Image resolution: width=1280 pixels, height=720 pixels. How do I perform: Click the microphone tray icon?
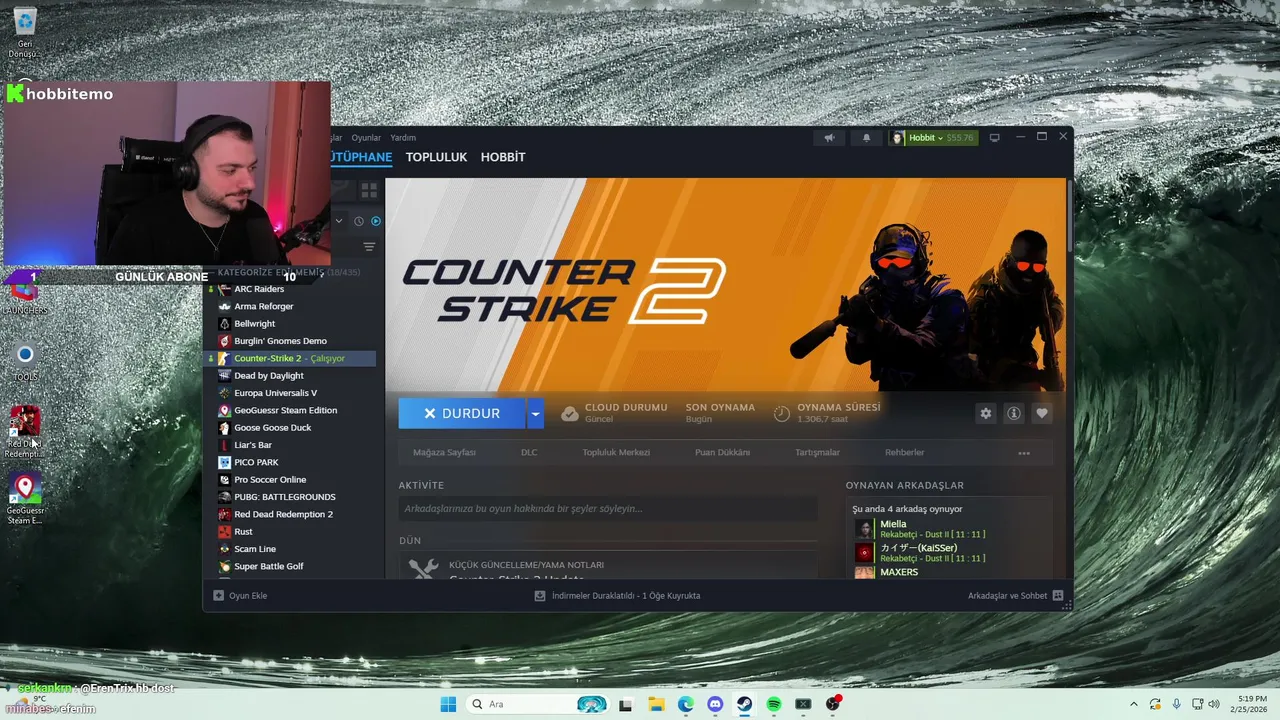(x=1177, y=704)
